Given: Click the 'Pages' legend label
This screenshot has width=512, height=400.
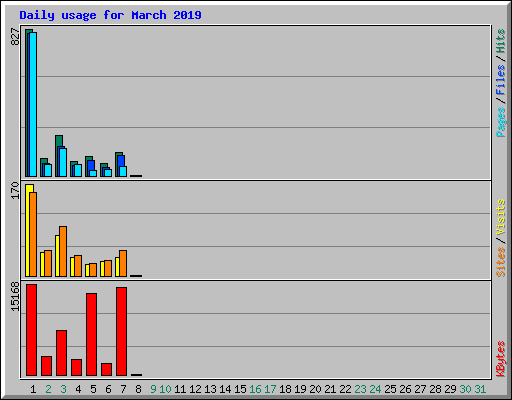Looking at the screenshot, I should point(501,122).
